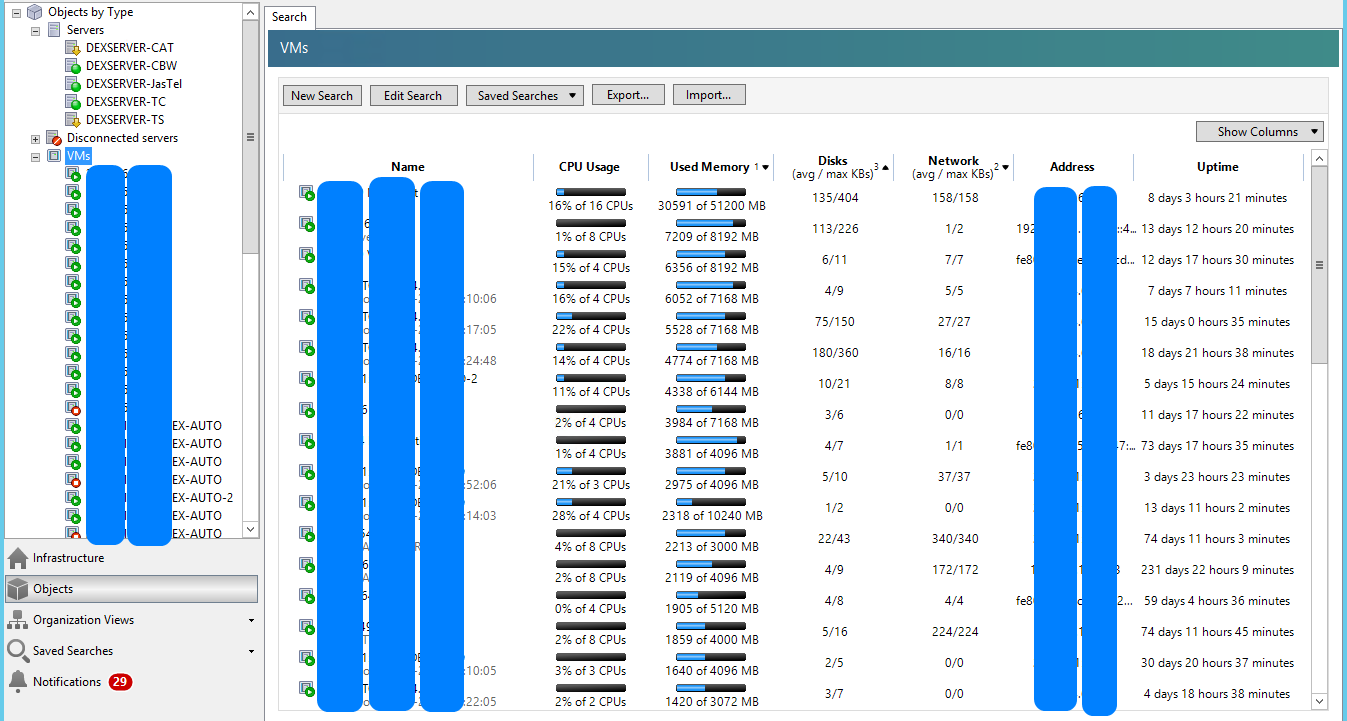This screenshot has width=1347, height=721.
Task: Open the Show Columns dropdown
Action: click(1259, 131)
